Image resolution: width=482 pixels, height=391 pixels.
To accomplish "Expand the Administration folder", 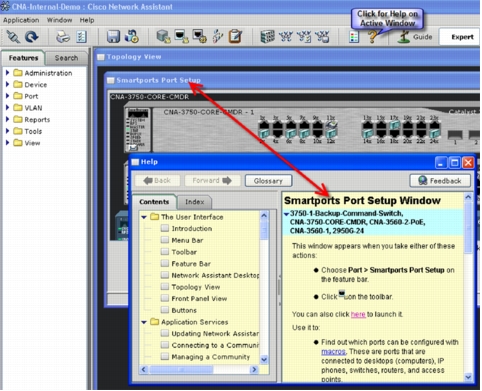I will click(x=8, y=73).
